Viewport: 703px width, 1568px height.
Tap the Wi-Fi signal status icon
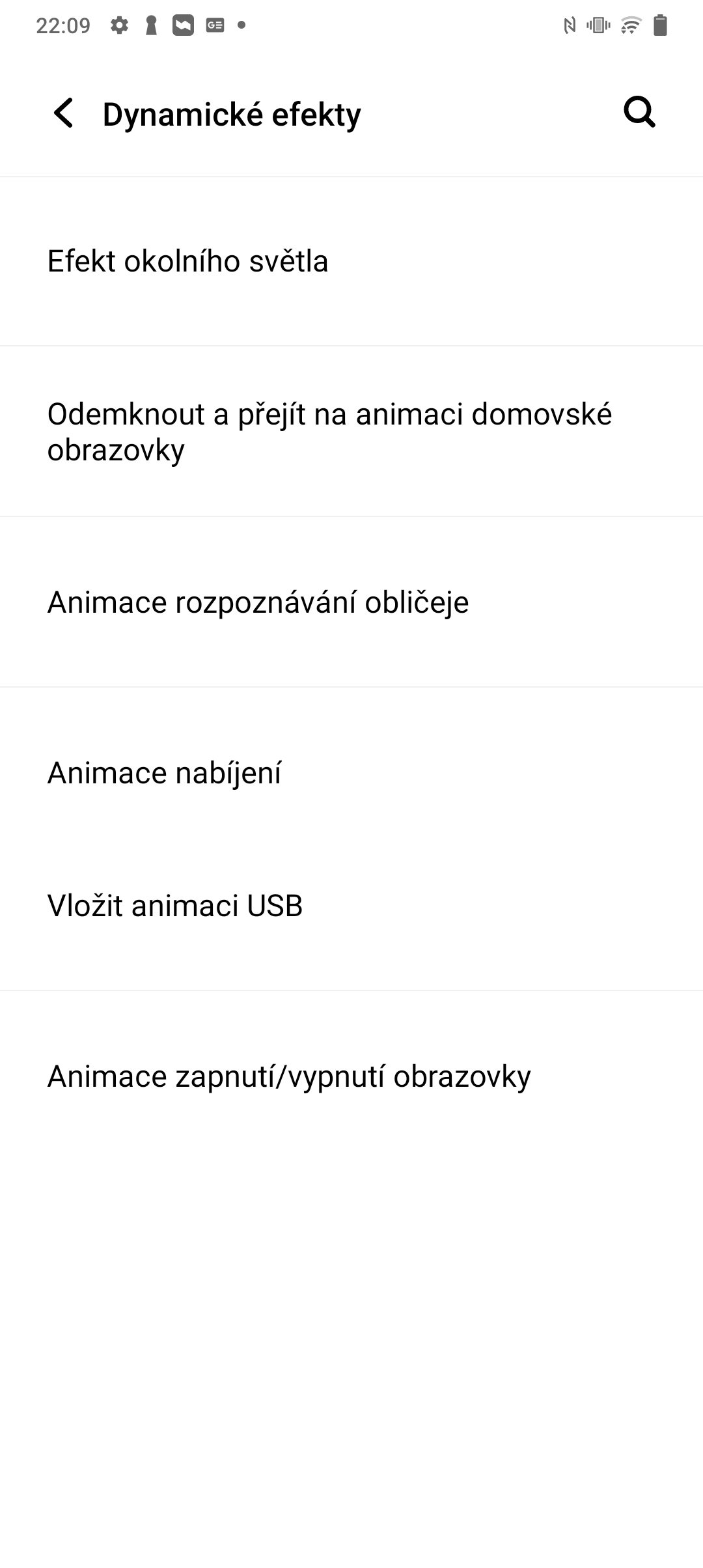pos(630,26)
